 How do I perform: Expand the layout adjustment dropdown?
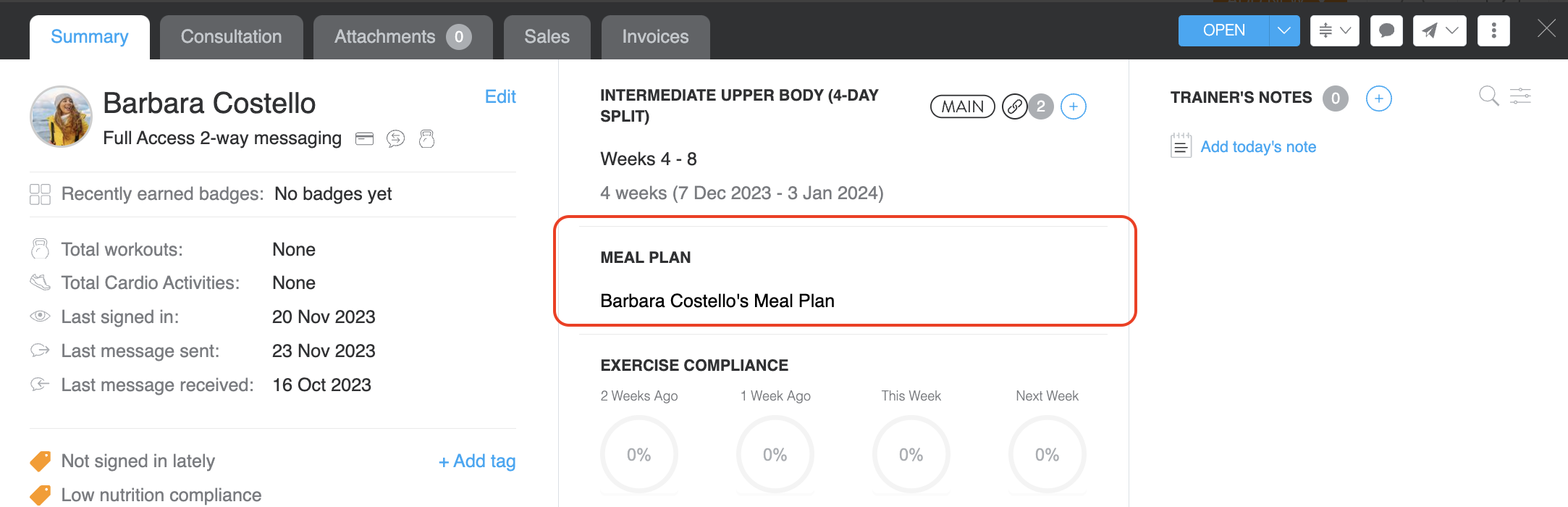[1334, 31]
